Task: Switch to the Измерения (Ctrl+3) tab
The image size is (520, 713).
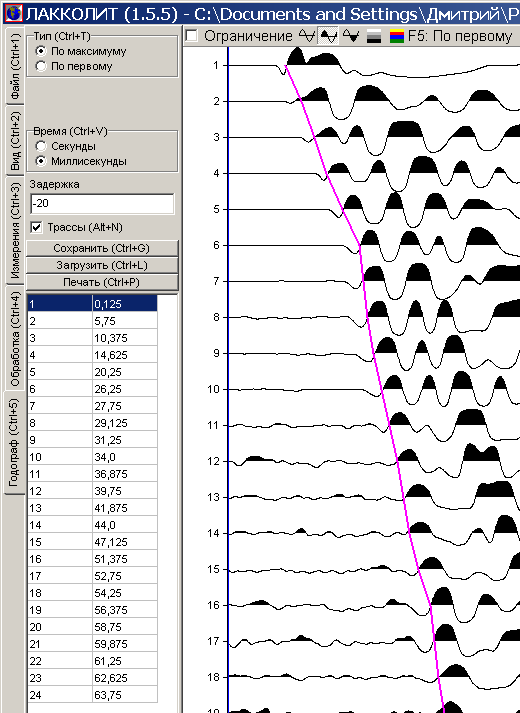Action: coord(15,231)
